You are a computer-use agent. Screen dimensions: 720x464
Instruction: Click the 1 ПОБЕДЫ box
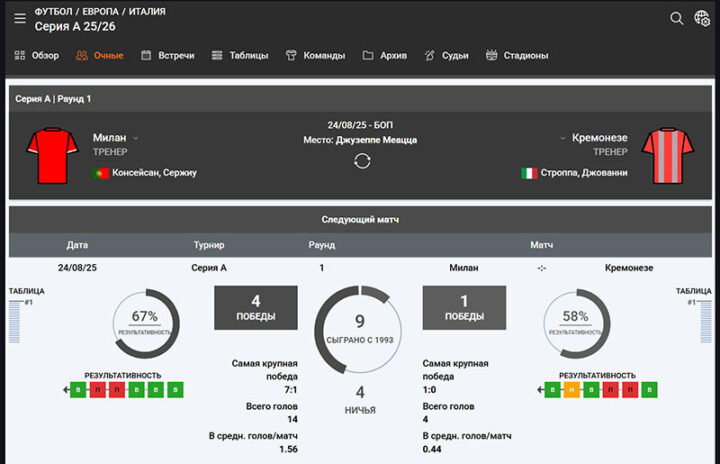click(464, 308)
